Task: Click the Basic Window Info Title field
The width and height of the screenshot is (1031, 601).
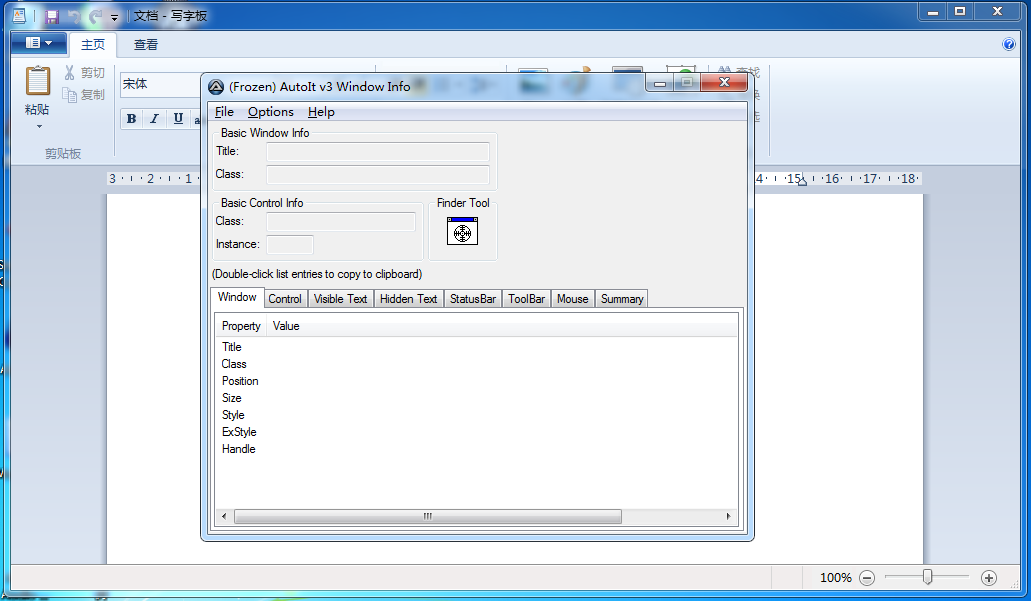Action: tap(377, 151)
